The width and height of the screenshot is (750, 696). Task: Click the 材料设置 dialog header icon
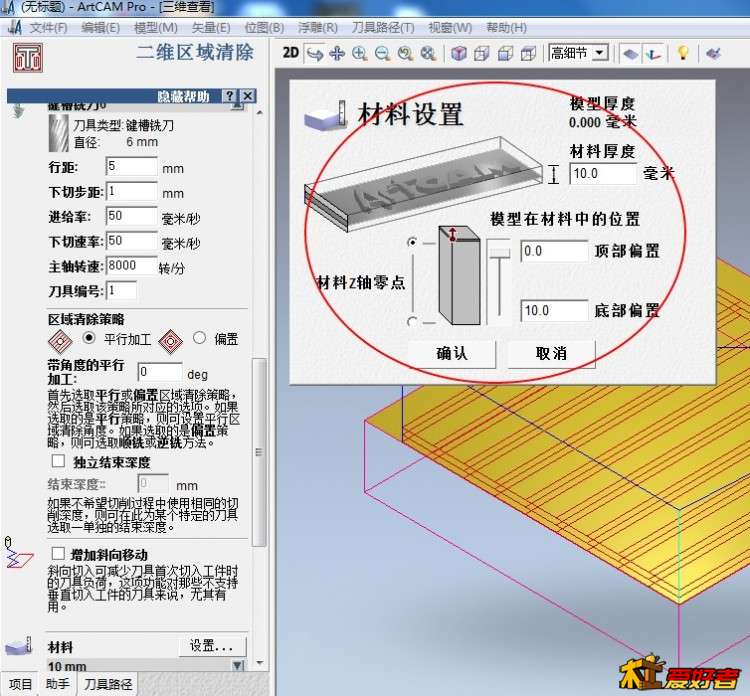coord(325,115)
